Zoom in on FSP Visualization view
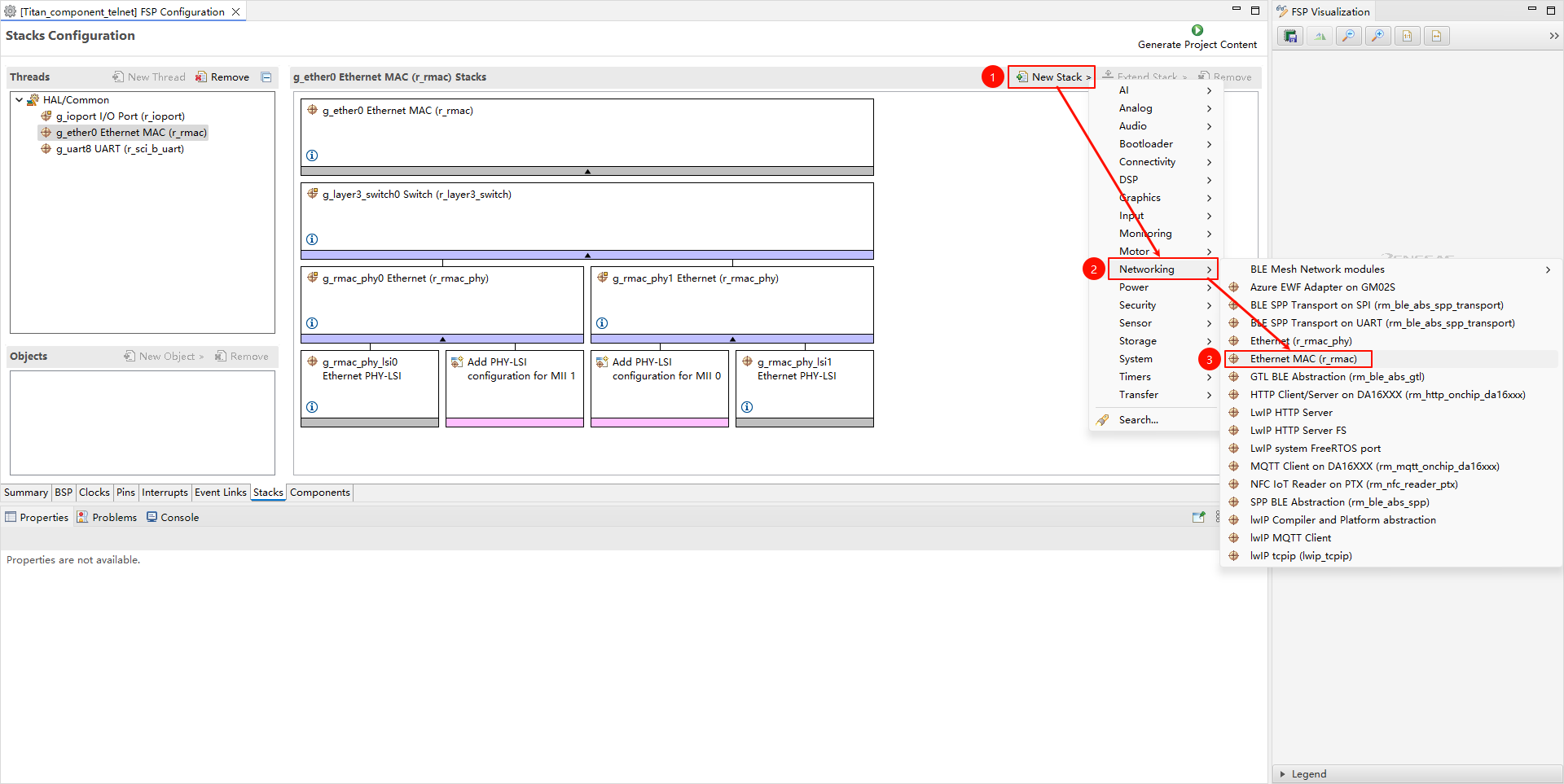This screenshot has width=1564, height=784. tap(1377, 36)
